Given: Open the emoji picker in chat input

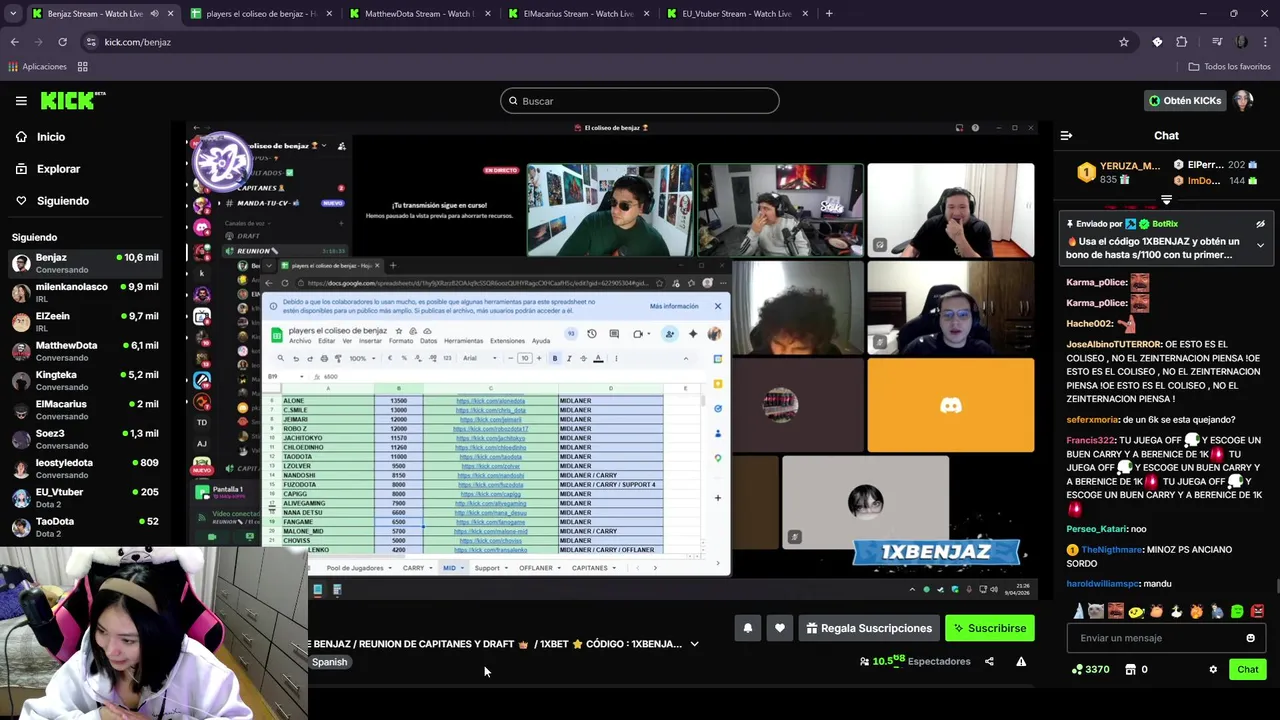Looking at the screenshot, I should pos(1250,638).
